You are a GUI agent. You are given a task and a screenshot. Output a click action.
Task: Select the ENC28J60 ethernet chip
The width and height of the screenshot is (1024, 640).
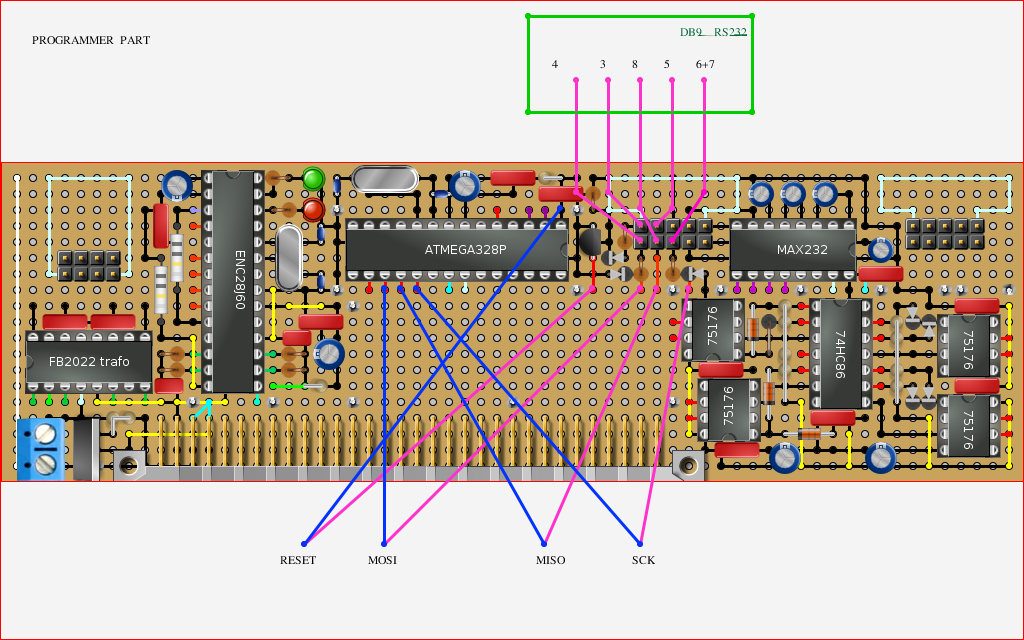(233, 281)
